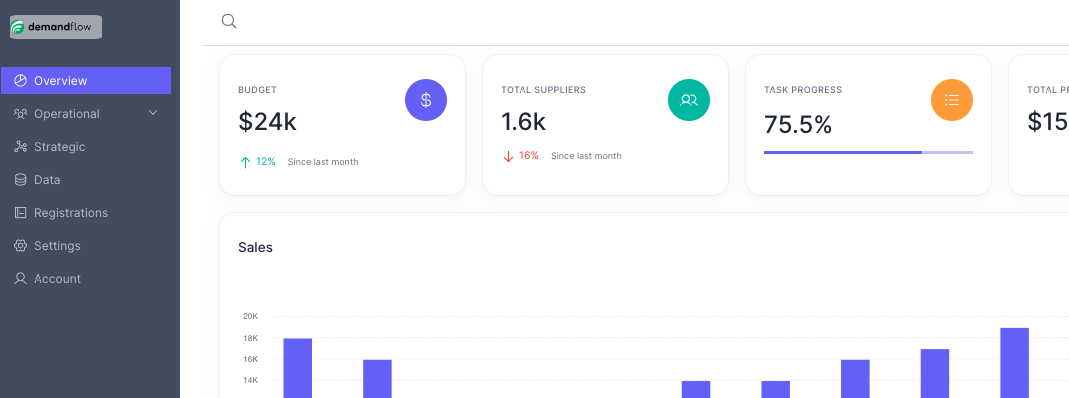Image resolution: width=1069 pixels, height=398 pixels.
Task: Open the Operational sidebar item
Action: pyautogui.click(x=86, y=114)
